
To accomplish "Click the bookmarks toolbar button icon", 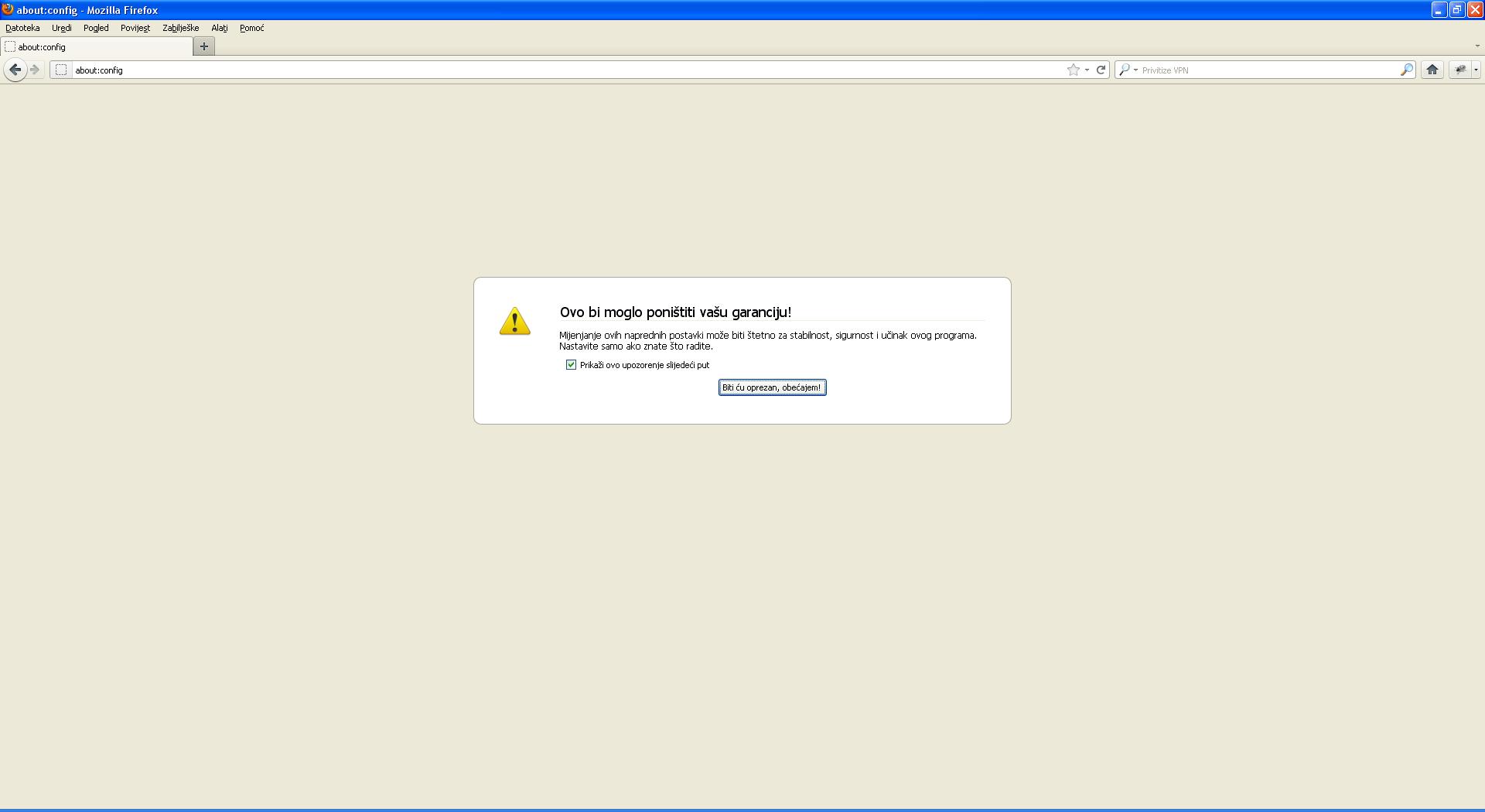I will [x=1459, y=70].
